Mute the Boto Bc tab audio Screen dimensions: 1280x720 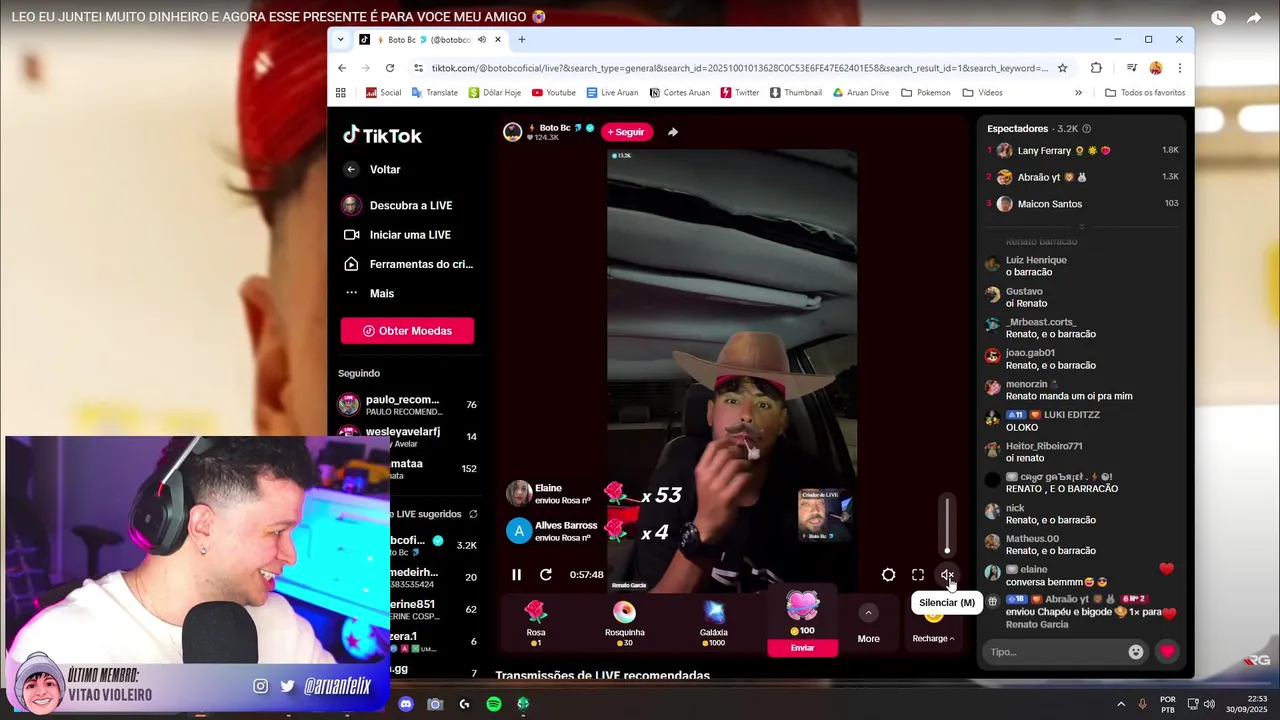point(481,40)
